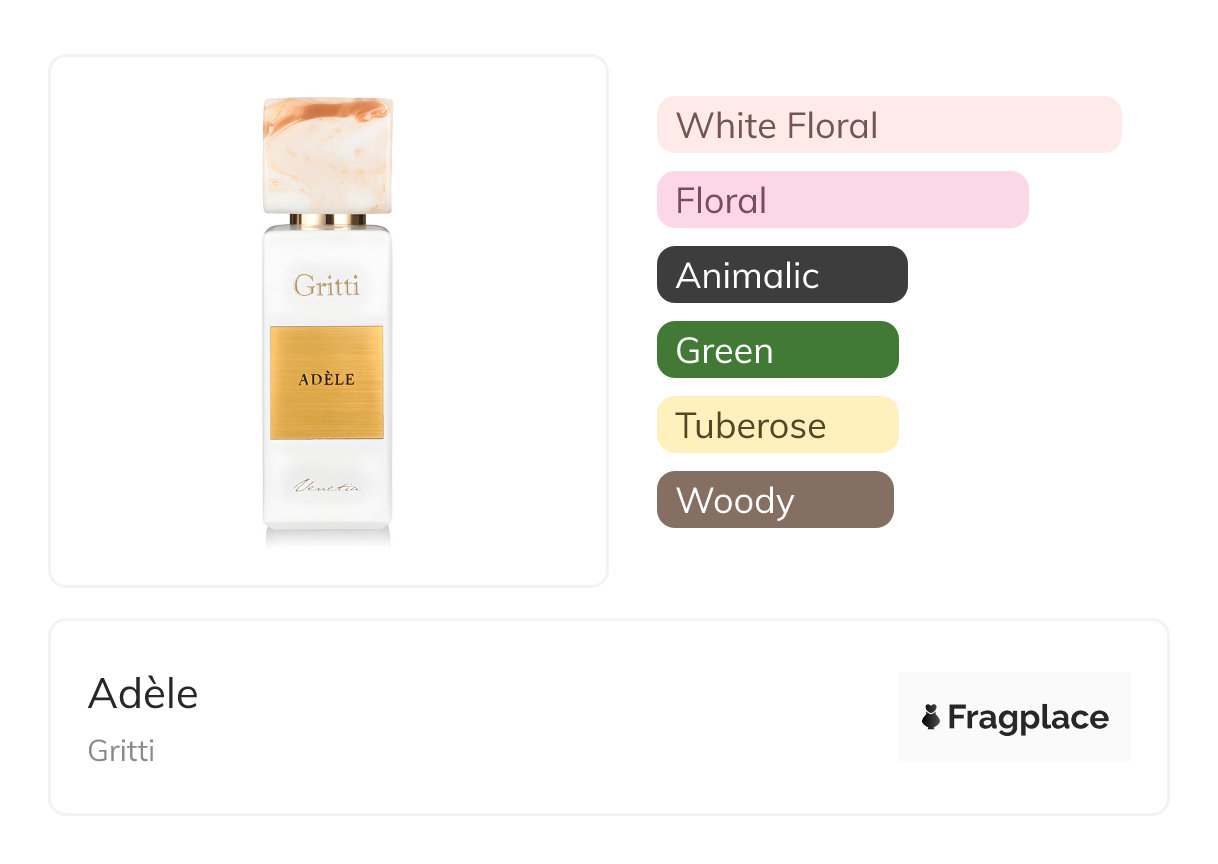The height and width of the screenshot is (864, 1218).
Task: Pick the Green accord bar
Action: coord(777,350)
